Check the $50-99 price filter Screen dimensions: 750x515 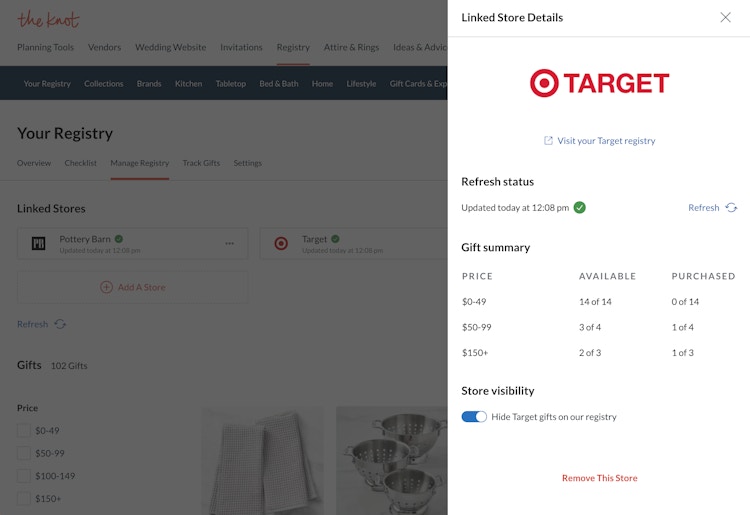pos(24,453)
